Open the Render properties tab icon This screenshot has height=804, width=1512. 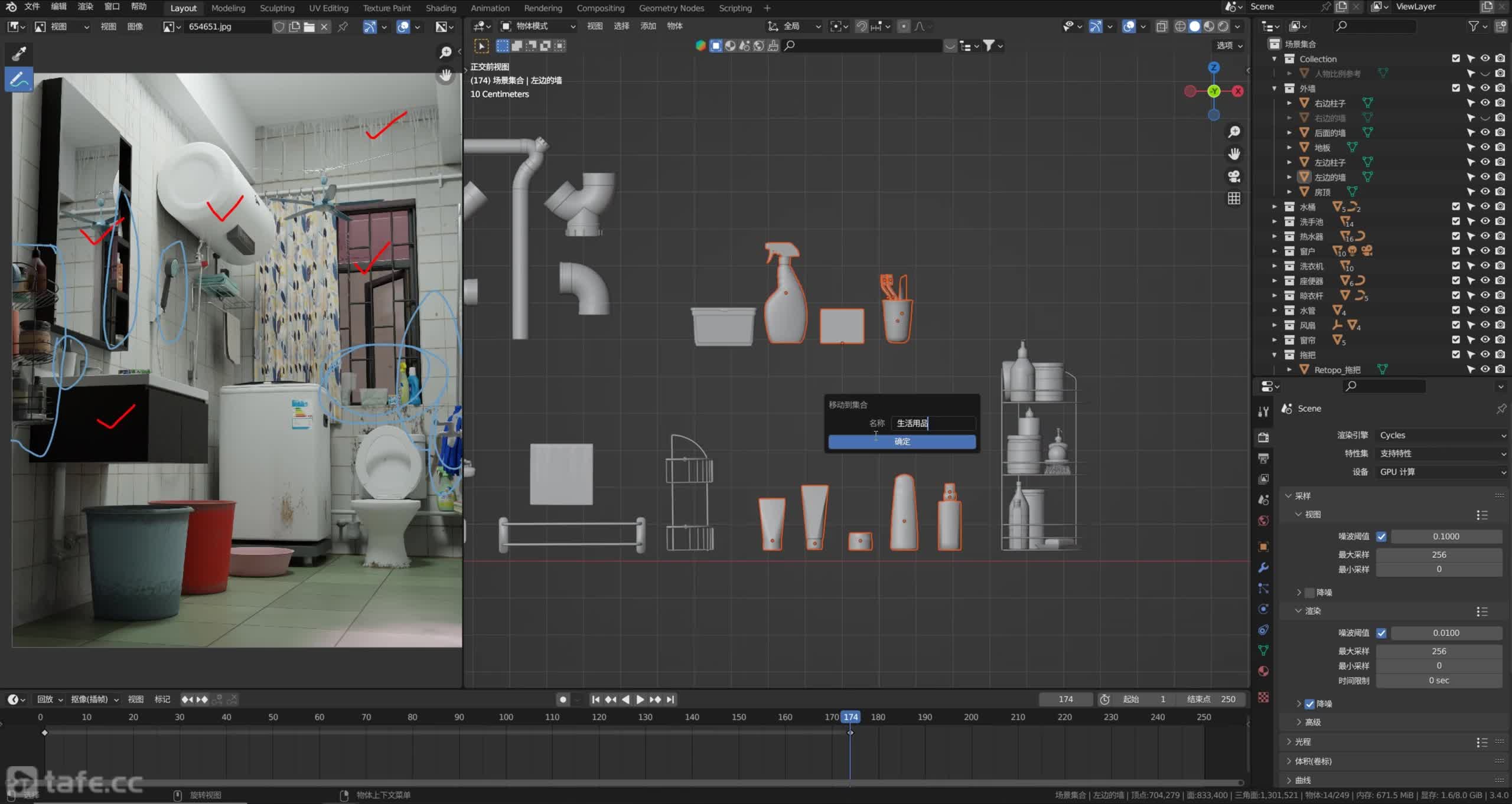1263,437
